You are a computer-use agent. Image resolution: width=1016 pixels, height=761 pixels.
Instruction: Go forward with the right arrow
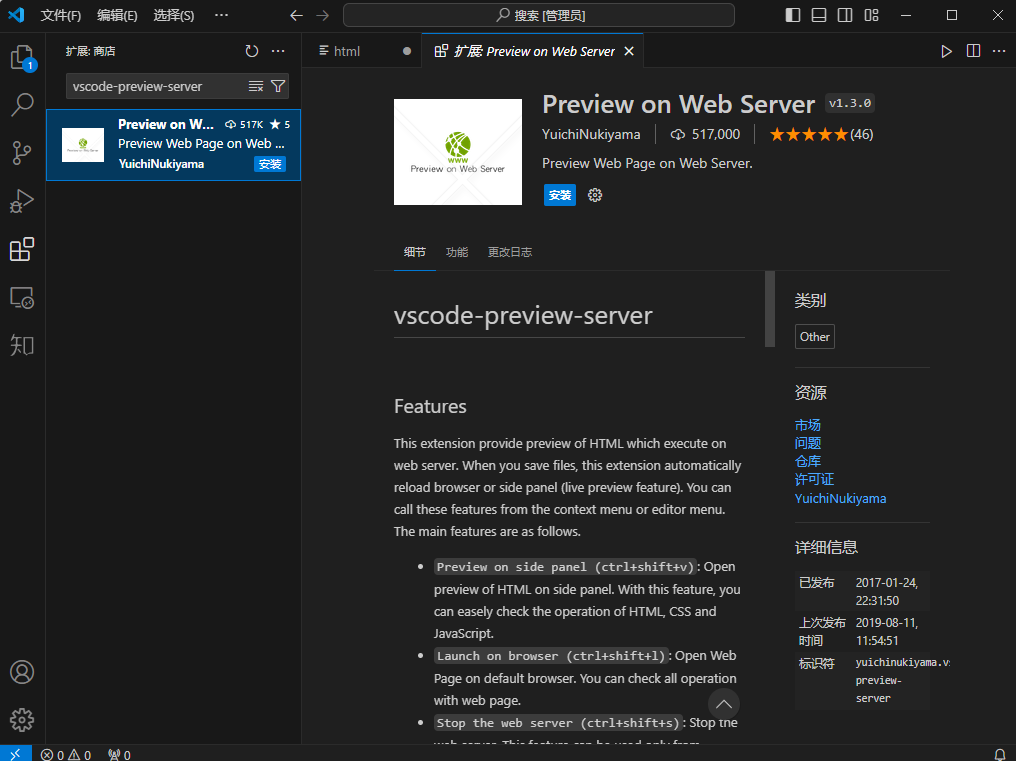(323, 16)
